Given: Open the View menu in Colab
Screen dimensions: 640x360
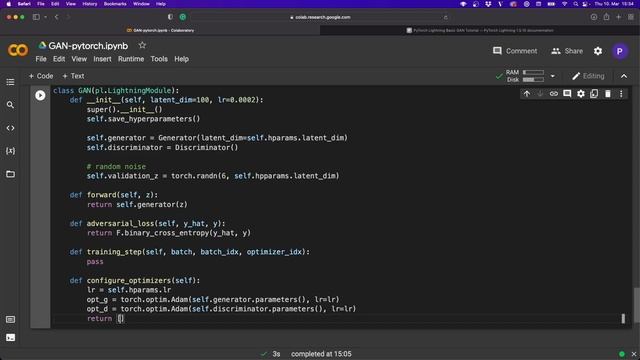Looking at the screenshot, I should point(79,59).
